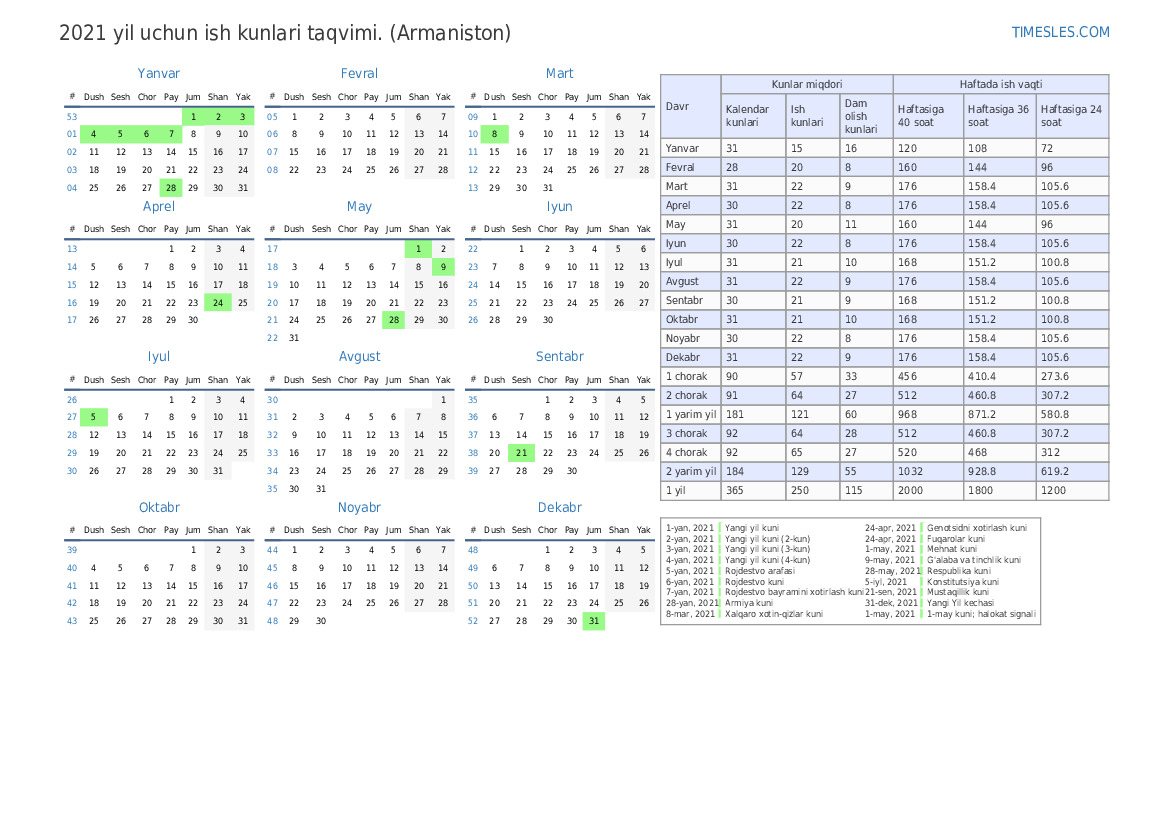The height and width of the screenshot is (827, 1169).
Task: Click week number 52 in Dekabr
Action: click(473, 621)
